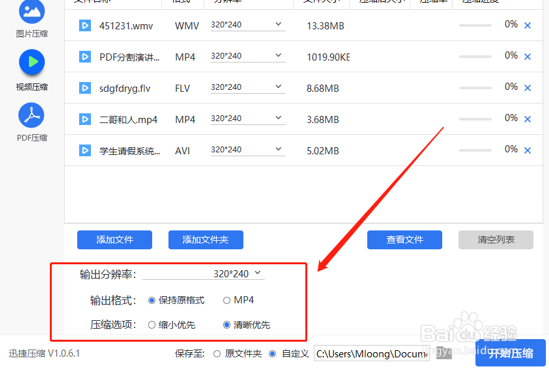
Task: Click the save path field C:\Users\Mloong
Action: click(x=372, y=354)
